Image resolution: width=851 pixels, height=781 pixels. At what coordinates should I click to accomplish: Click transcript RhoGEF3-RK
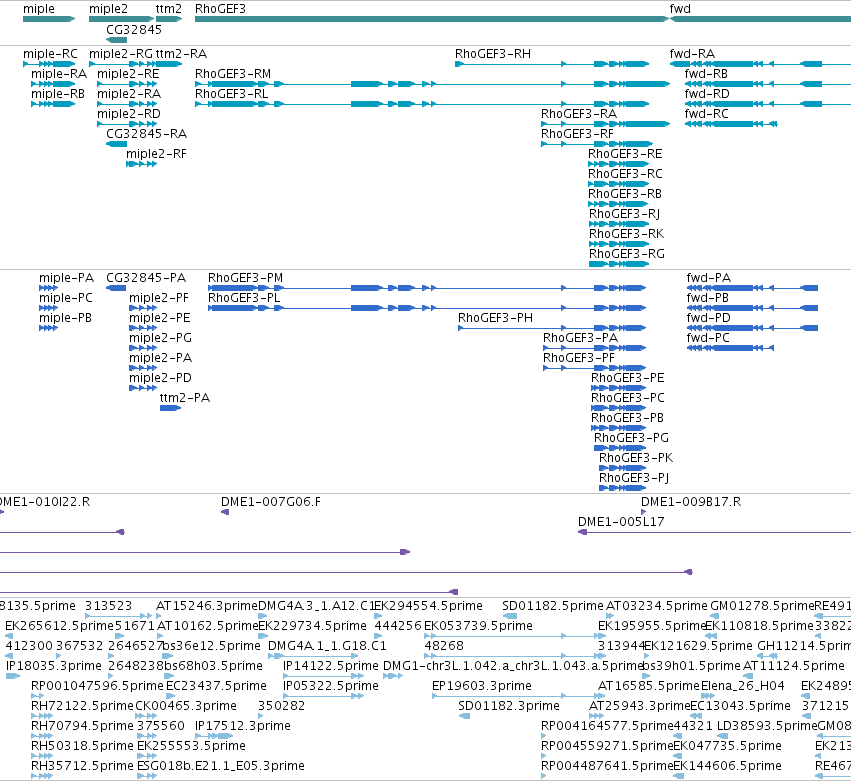coord(619,244)
